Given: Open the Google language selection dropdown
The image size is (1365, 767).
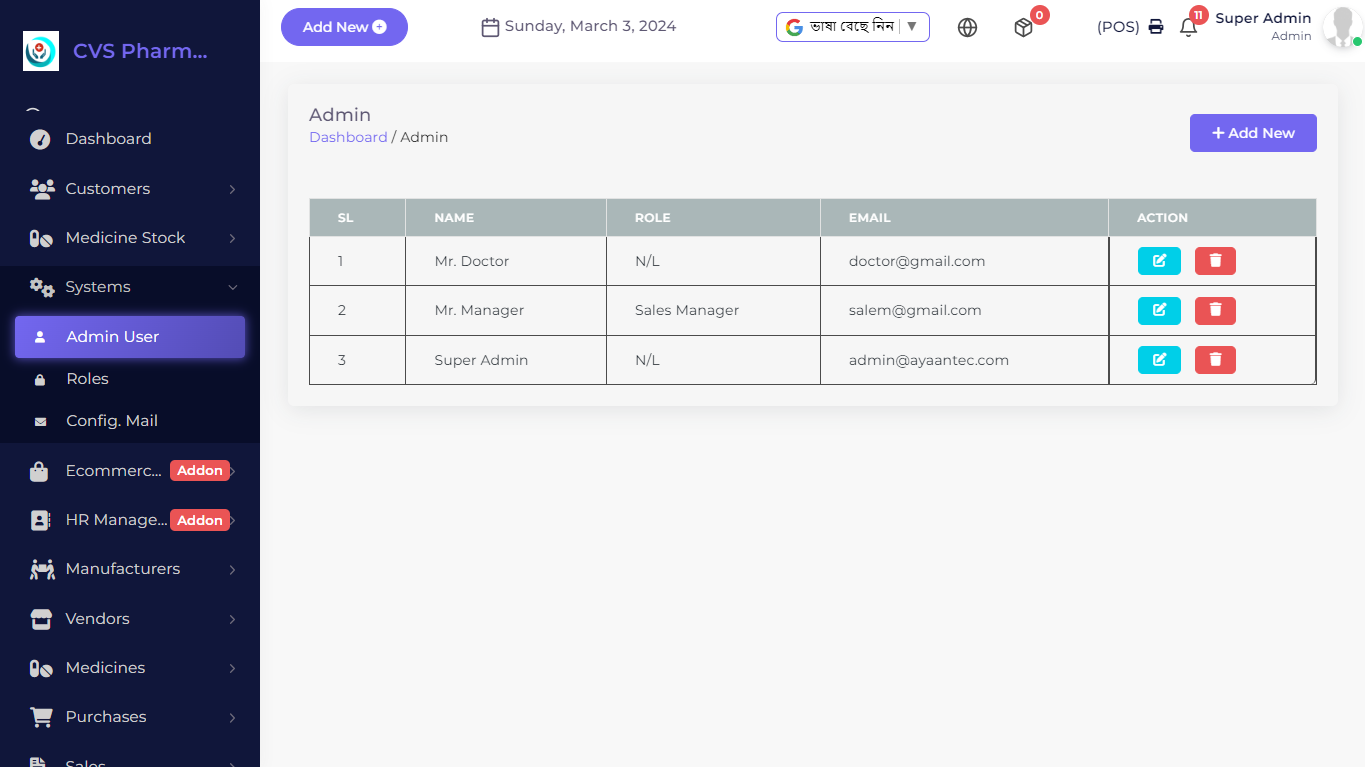Looking at the screenshot, I should click(852, 27).
